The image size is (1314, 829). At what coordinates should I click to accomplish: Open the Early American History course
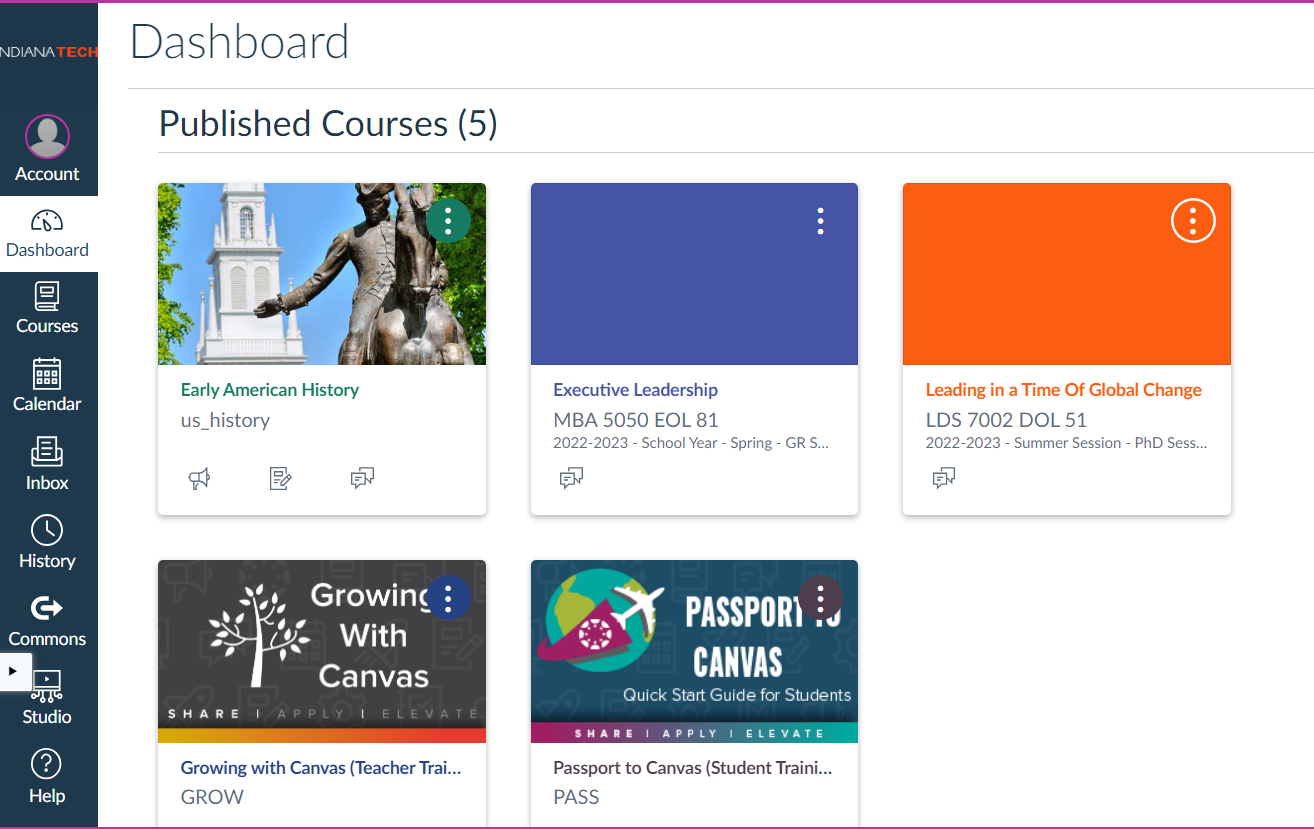[270, 389]
